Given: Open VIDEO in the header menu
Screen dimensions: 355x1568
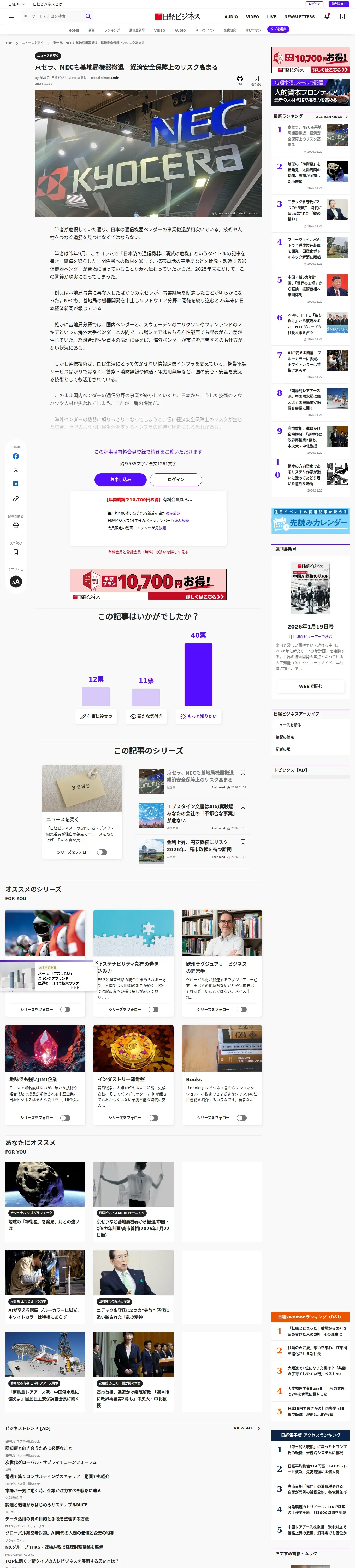Looking at the screenshot, I should [x=252, y=17].
